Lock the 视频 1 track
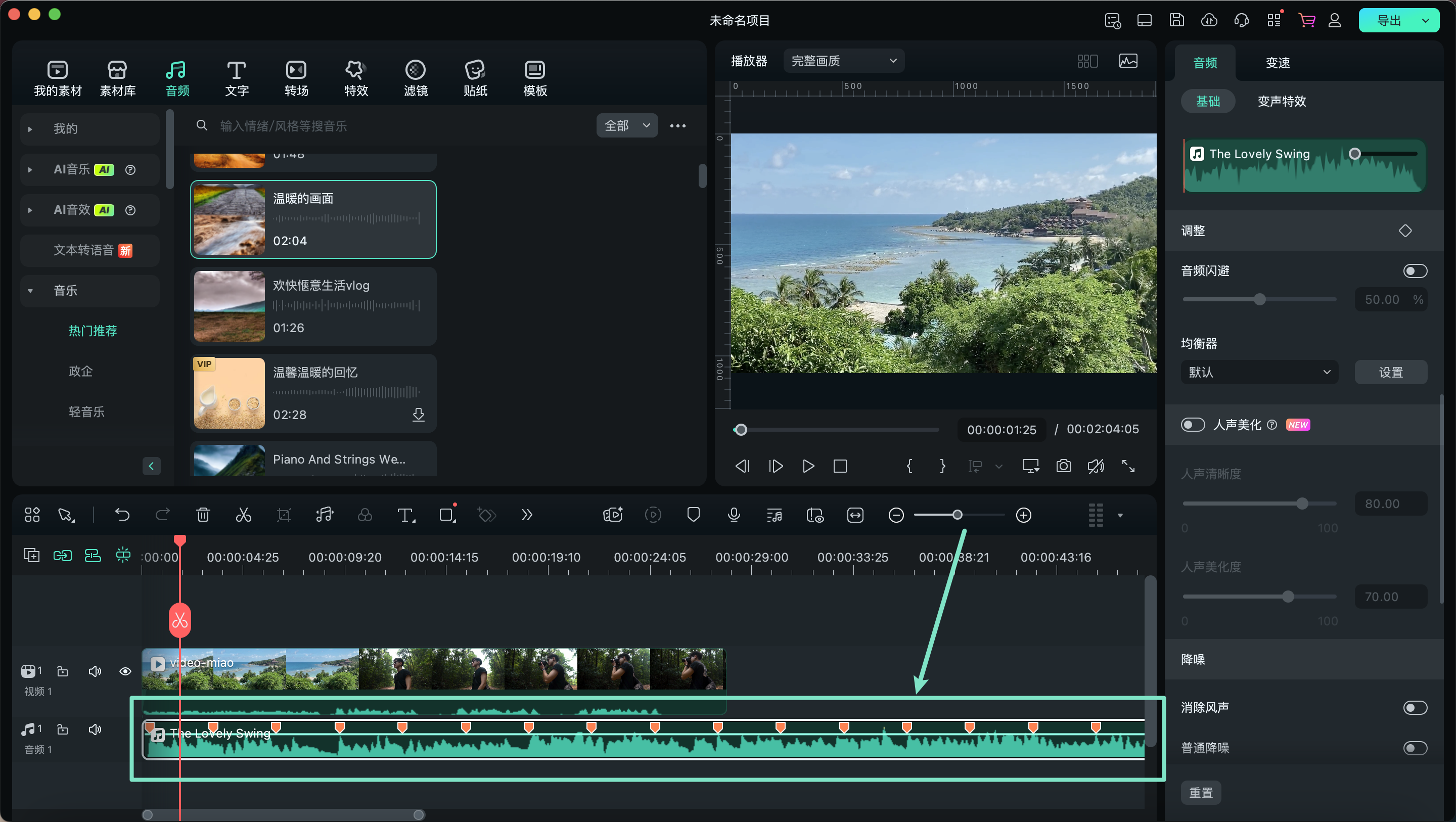Image resolution: width=1456 pixels, height=822 pixels. [62, 671]
